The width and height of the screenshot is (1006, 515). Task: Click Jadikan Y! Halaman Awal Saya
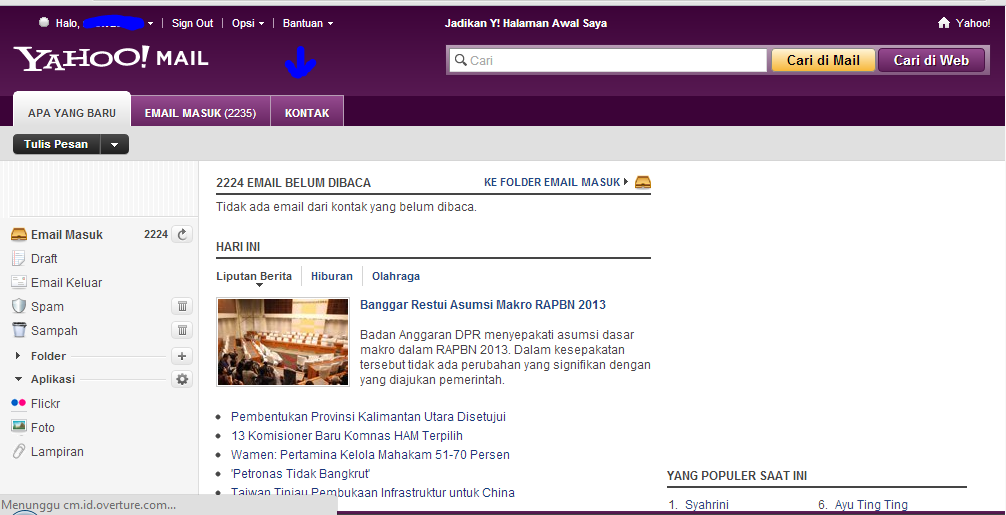[526, 23]
